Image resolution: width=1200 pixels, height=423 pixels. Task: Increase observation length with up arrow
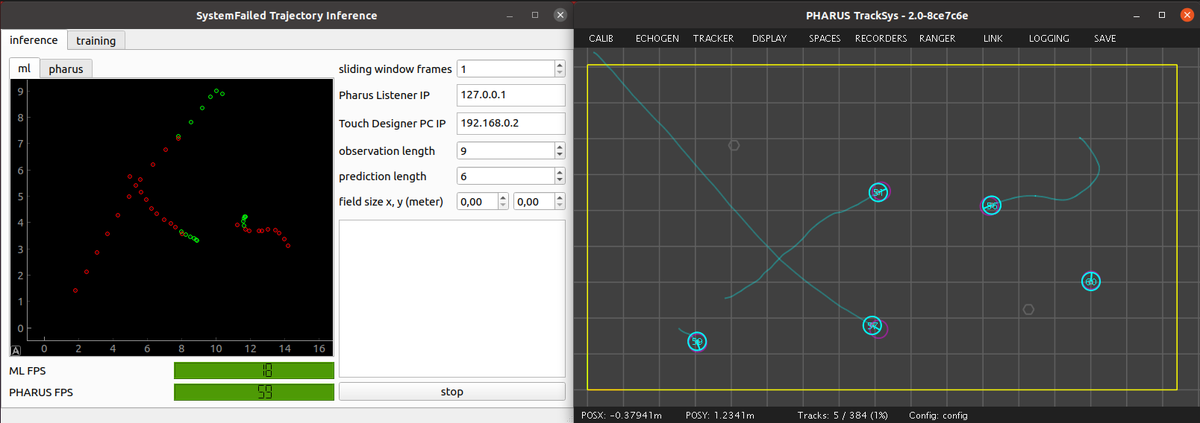559,146
